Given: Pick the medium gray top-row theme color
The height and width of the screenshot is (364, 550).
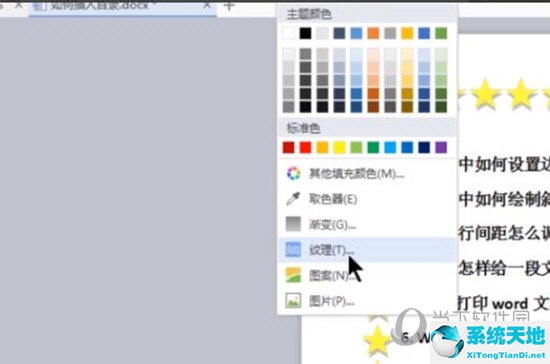Looking at the screenshot, I should coord(390,33).
